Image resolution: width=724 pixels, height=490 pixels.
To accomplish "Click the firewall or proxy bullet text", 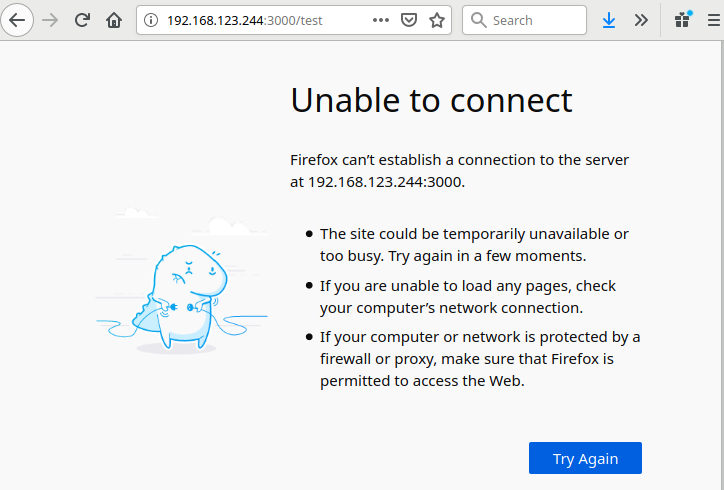I will tap(480, 358).
